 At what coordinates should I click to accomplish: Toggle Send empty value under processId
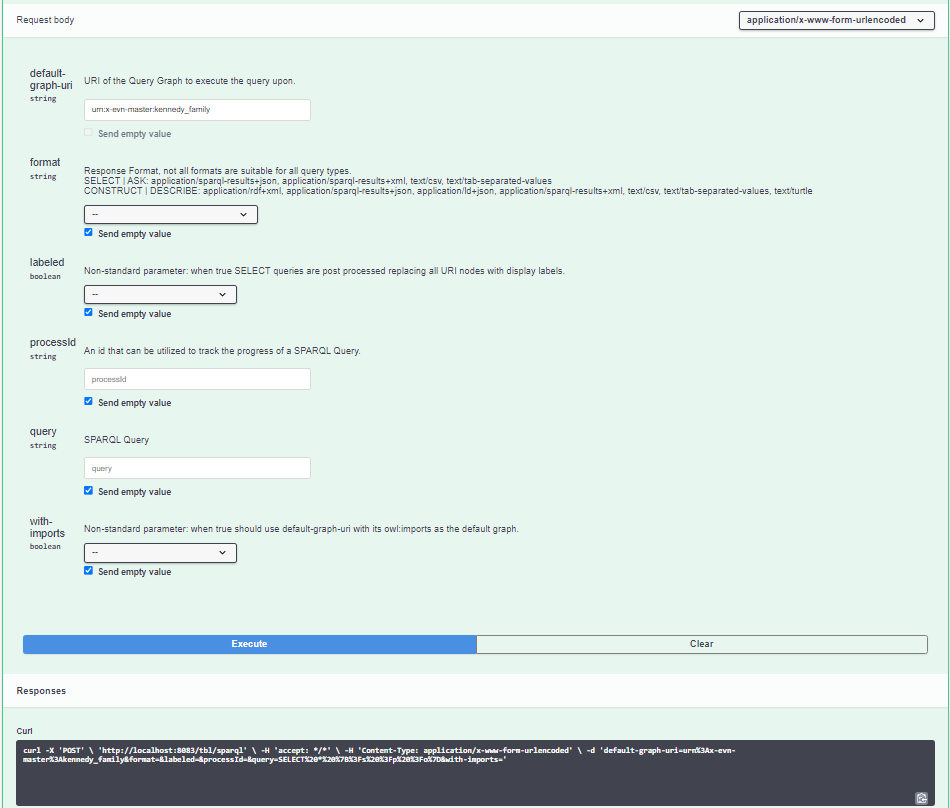[x=88, y=401]
